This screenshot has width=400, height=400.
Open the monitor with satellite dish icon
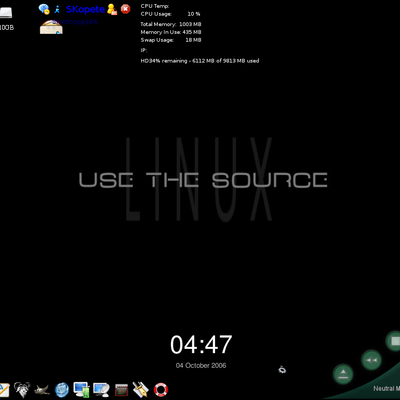point(101,389)
